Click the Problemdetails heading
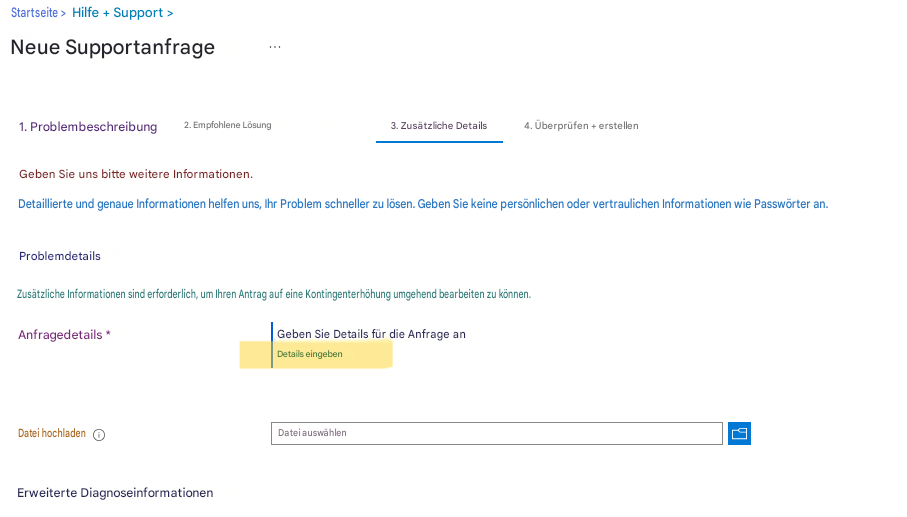Image resolution: width=907 pixels, height=517 pixels. [60, 256]
